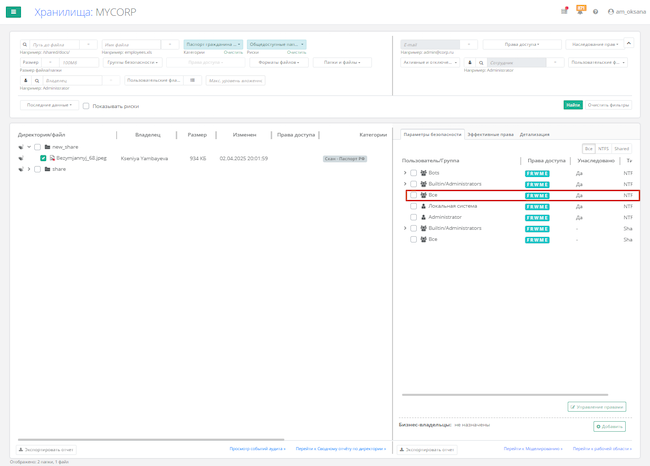Select the Все permissions filter button
Image resolution: width=650 pixels, height=466 pixels.
pyautogui.click(x=589, y=148)
